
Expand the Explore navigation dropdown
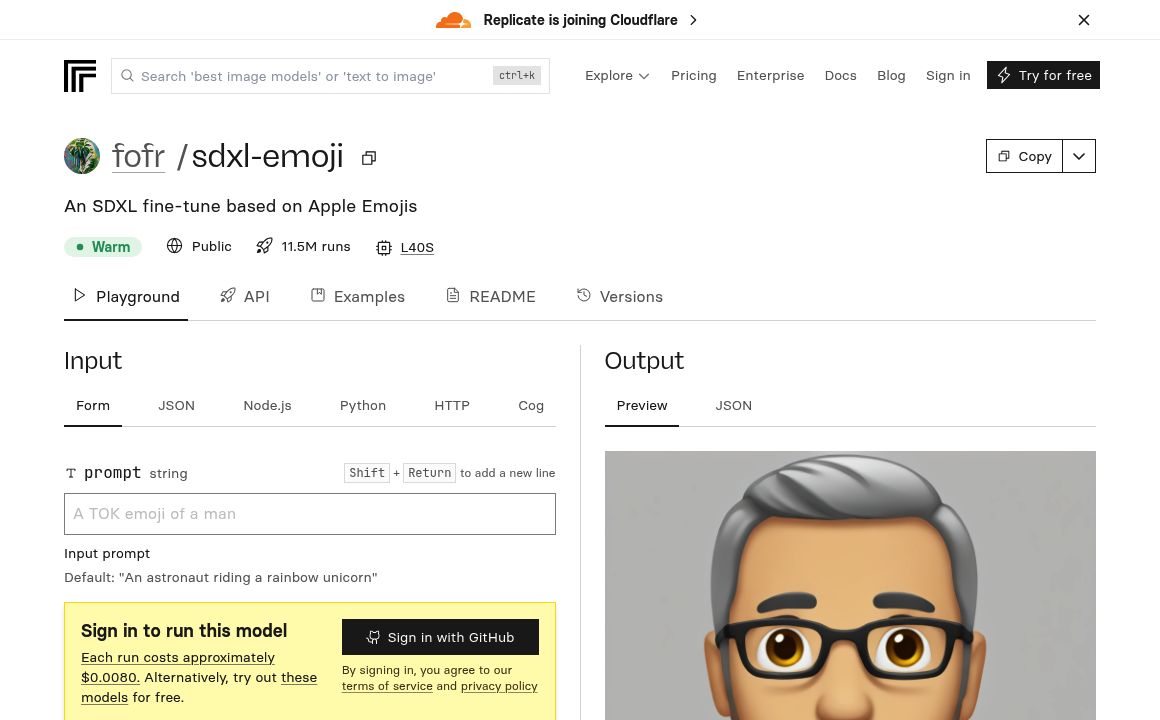[617, 75]
